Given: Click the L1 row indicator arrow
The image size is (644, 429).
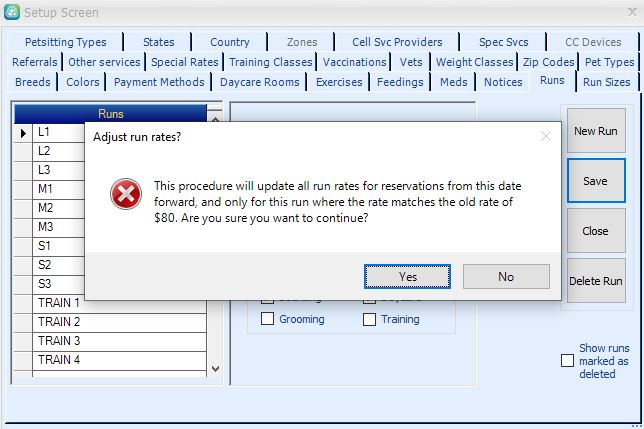Looking at the screenshot, I should tap(23, 132).
